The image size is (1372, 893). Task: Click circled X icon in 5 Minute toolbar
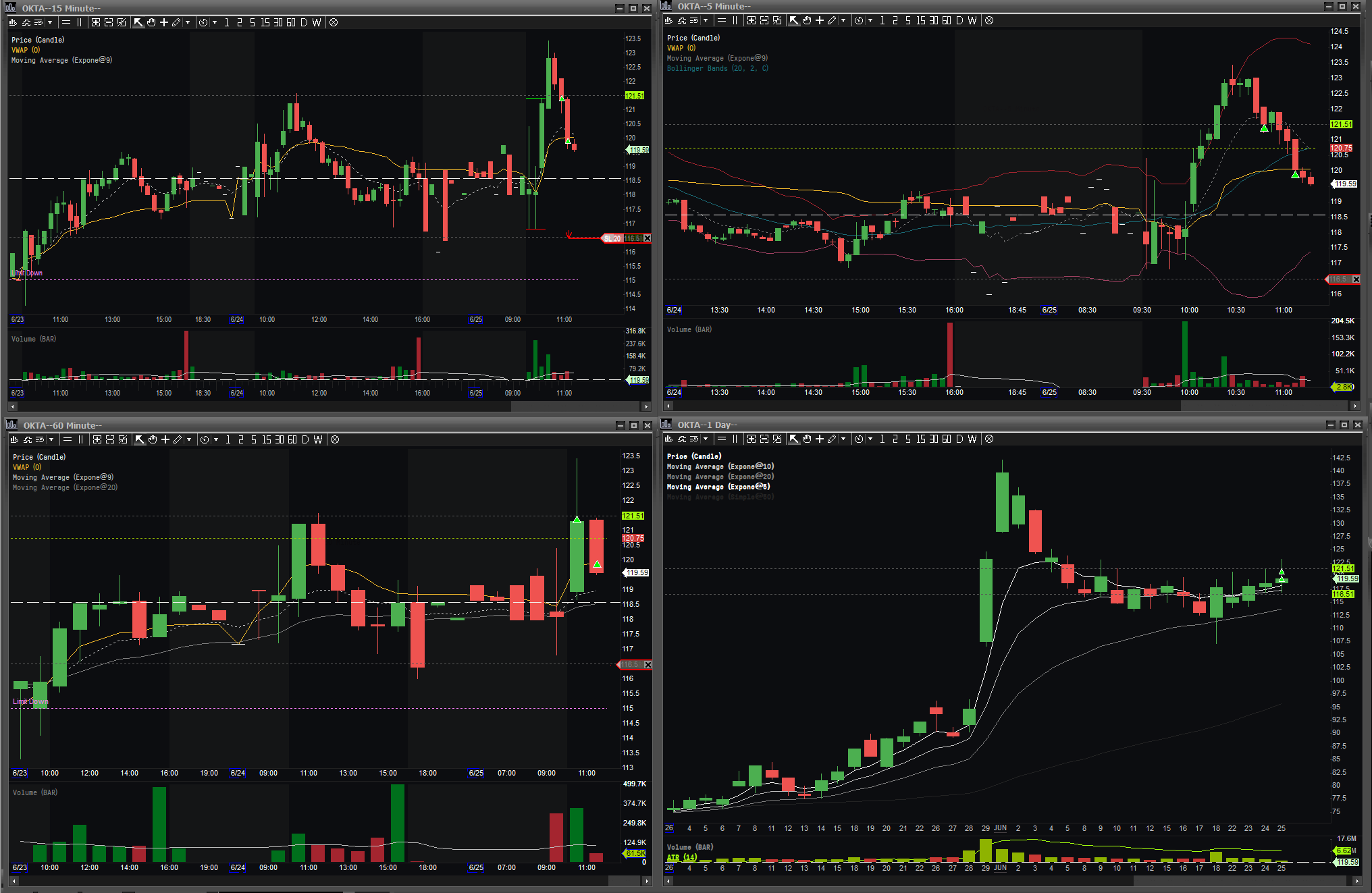pos(989,20)
